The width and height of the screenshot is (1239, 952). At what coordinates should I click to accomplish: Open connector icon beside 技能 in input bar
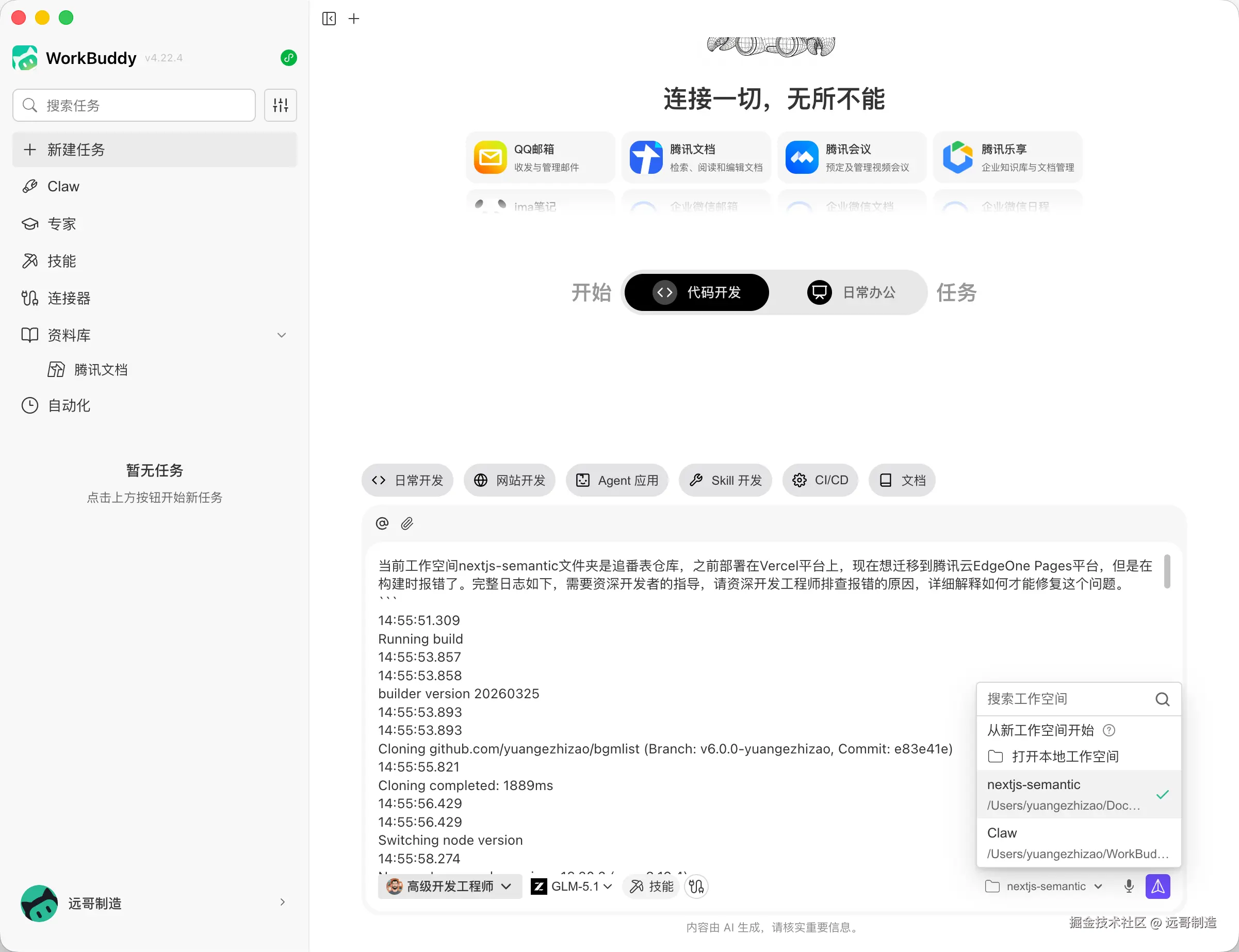click(696, 887)
